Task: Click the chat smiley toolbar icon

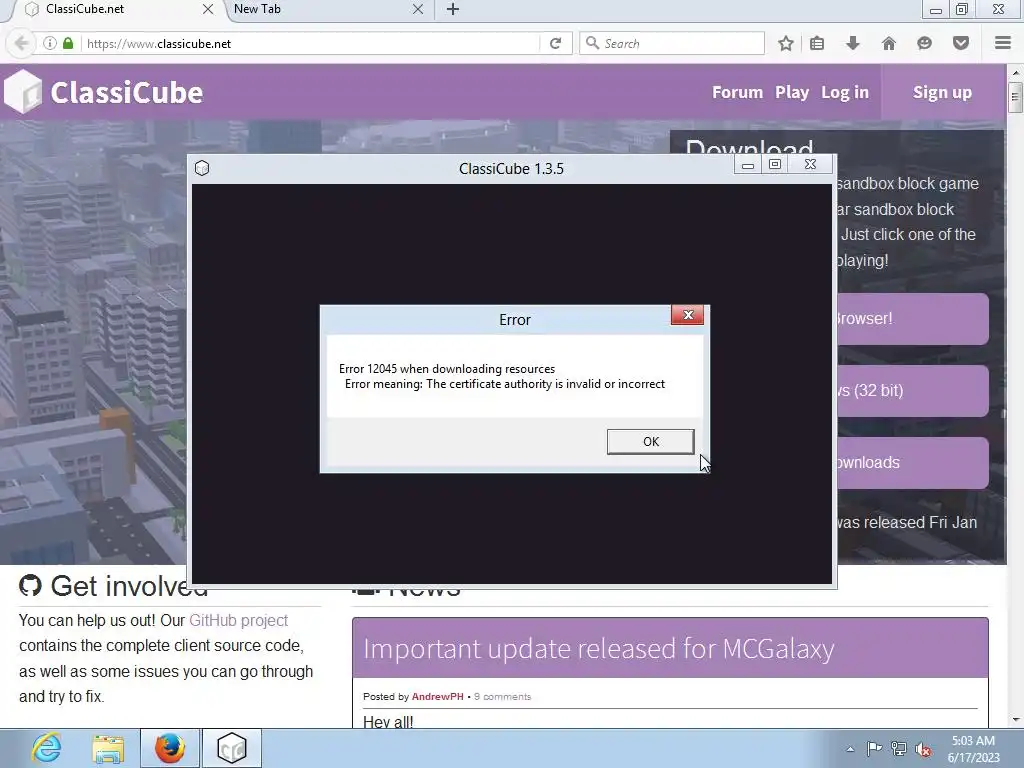Action: (924, 44)
